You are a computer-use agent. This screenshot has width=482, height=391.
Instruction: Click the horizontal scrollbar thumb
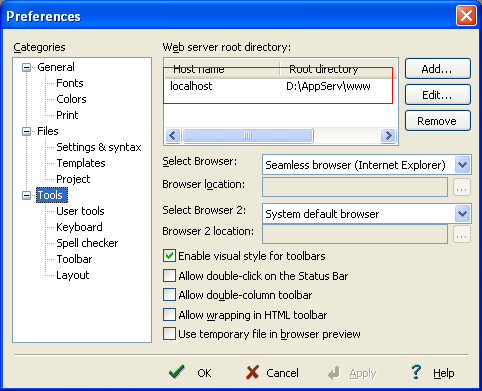pyautogui.click(x=248, y=136)
